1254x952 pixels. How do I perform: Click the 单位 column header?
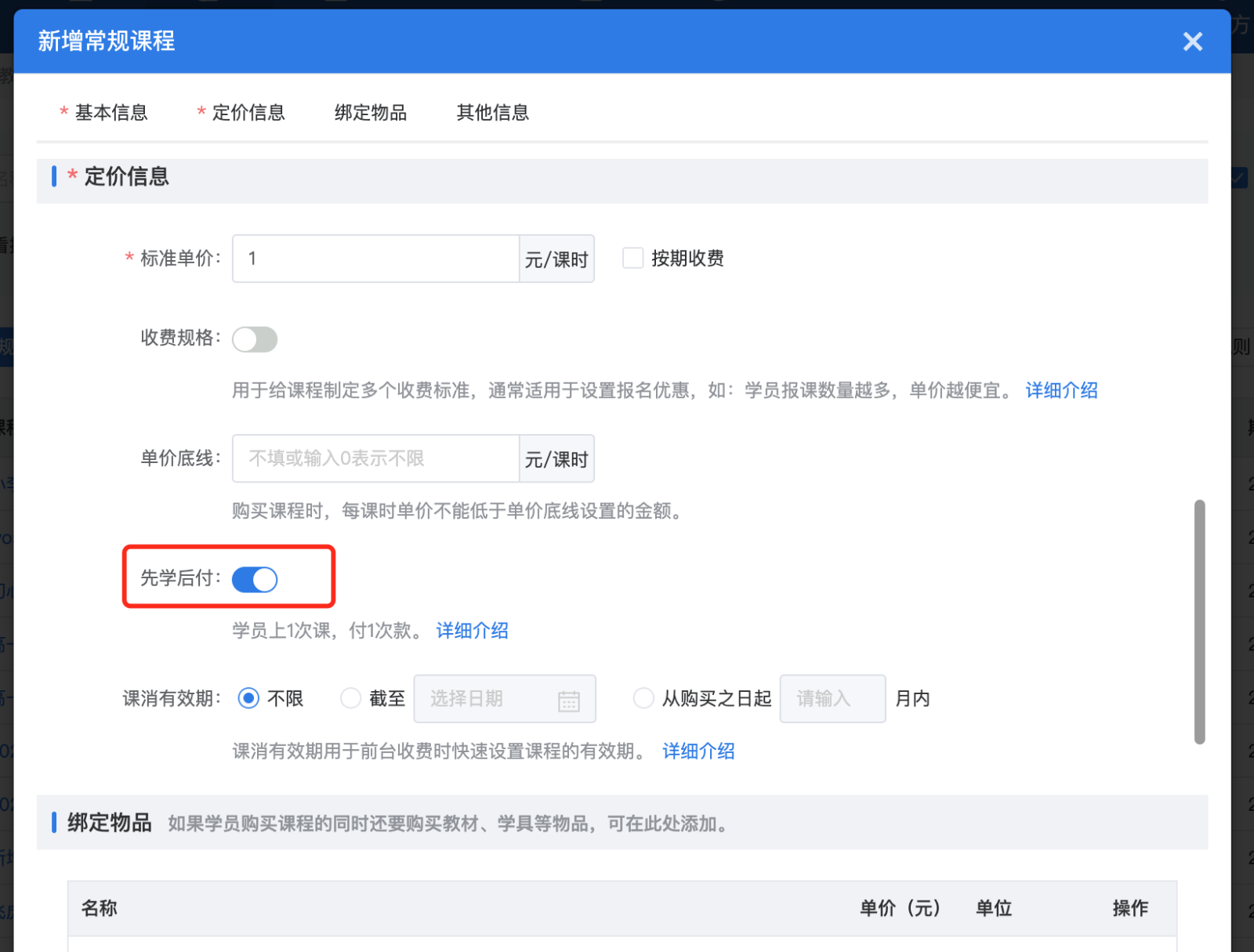tap(994, 908)
